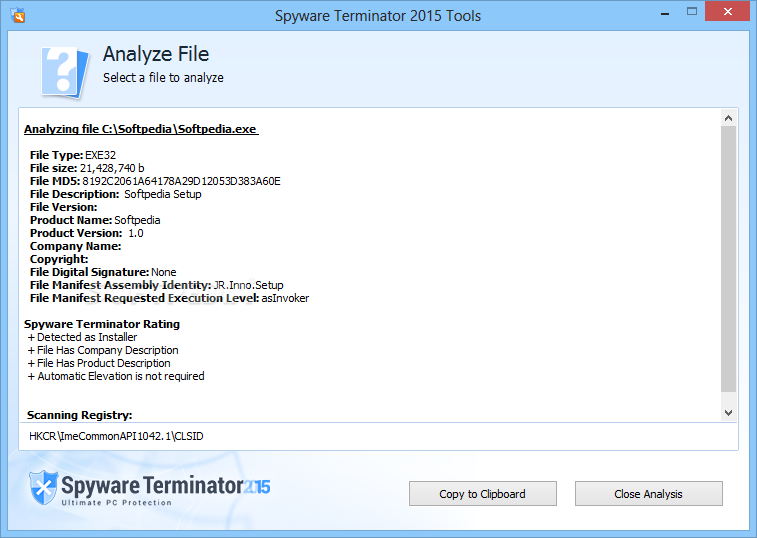Click the registry path 'HKCR\ImeCommonAPI1042.1\CLSID'
Screen dimensions: 757x538
[116, 437]
